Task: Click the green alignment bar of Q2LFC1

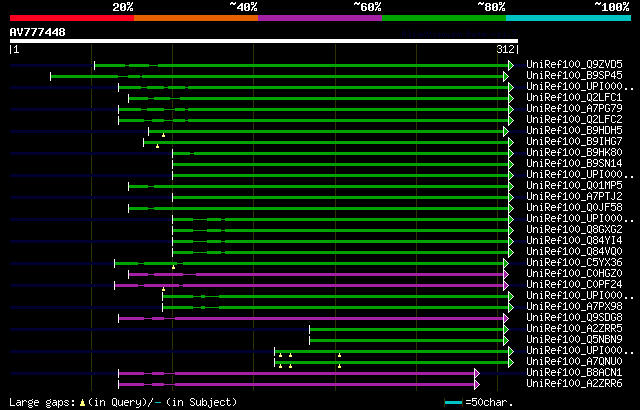Action: 318,98
